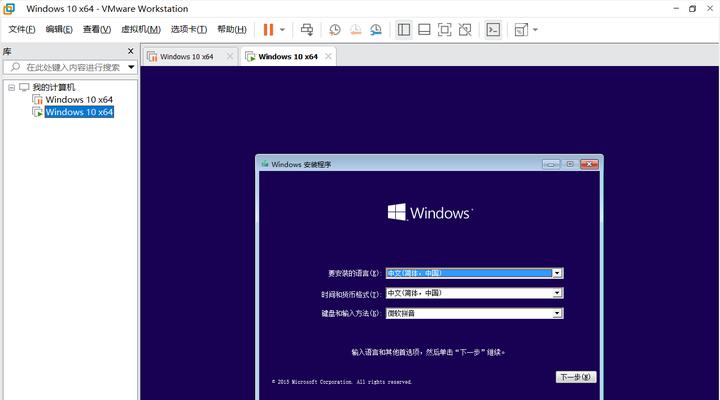Collapse the 我的计算机 tree node

pos(11,87)
